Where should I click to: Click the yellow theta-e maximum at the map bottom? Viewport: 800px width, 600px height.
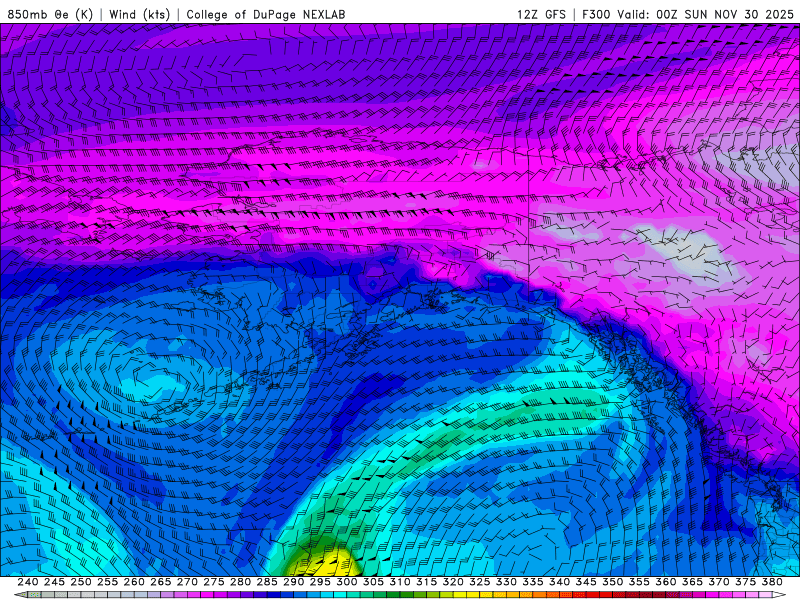[324, 563]
